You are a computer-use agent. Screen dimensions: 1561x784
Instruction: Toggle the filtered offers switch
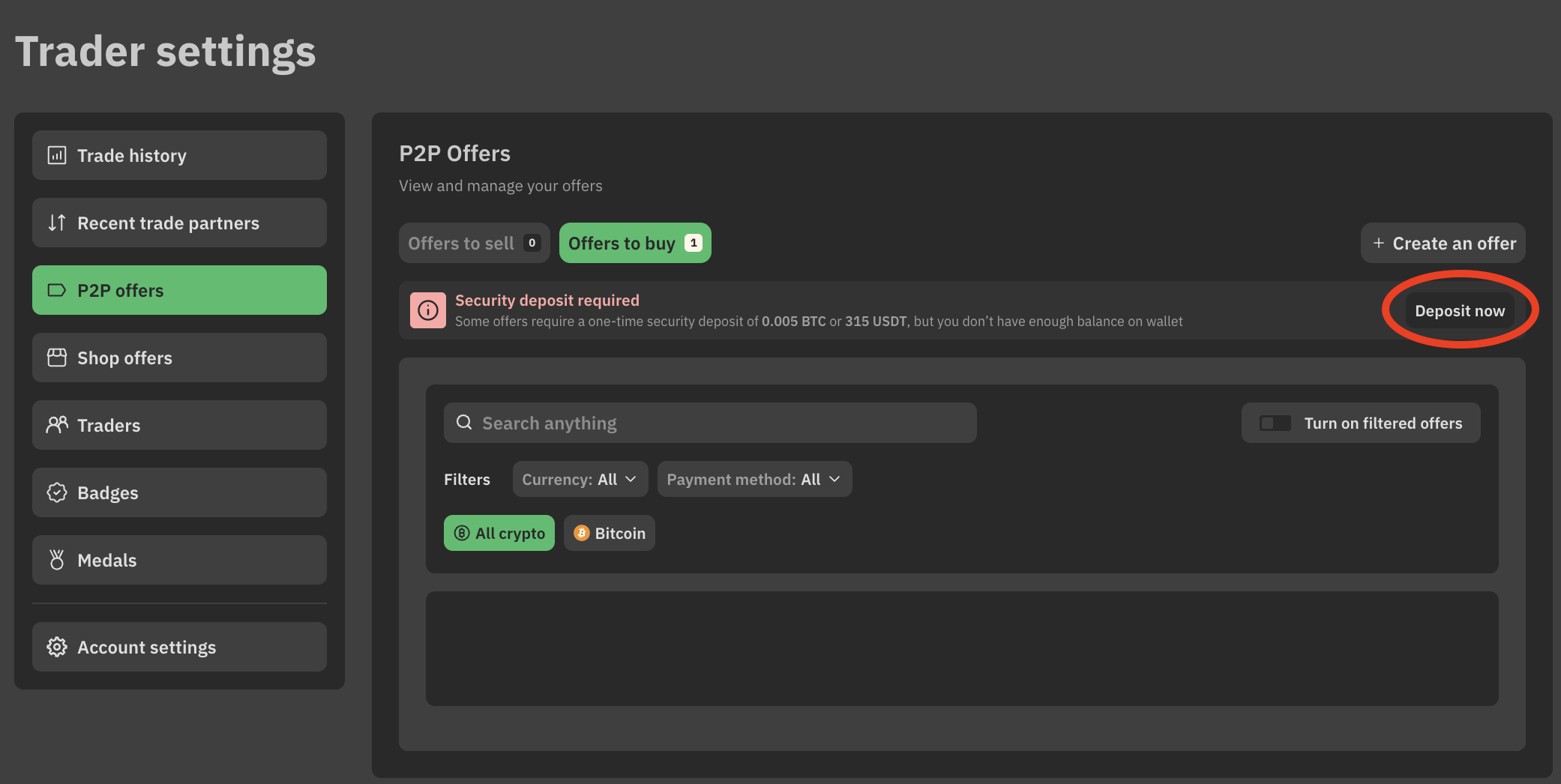coord(1275,423)
